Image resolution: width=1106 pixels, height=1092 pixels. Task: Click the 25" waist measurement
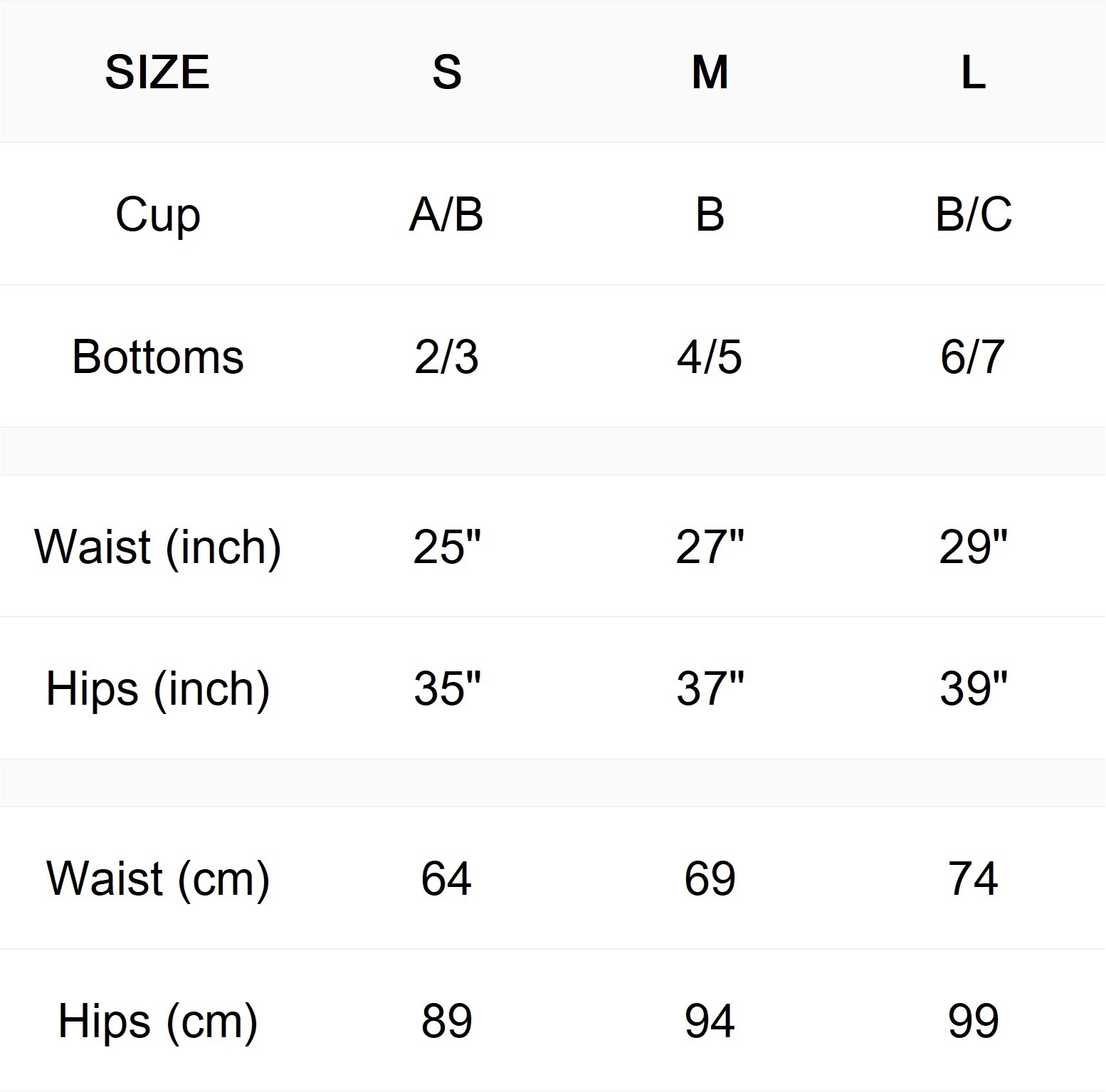447,547
